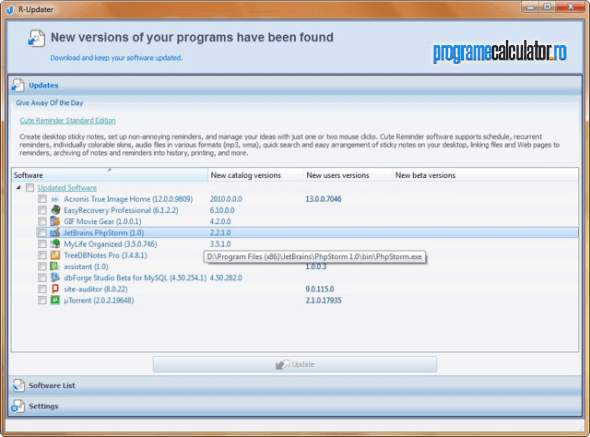This screenshot has height=437, width=590.
Task: Click the R-Updater title bar icon
Action: (10, 9)
